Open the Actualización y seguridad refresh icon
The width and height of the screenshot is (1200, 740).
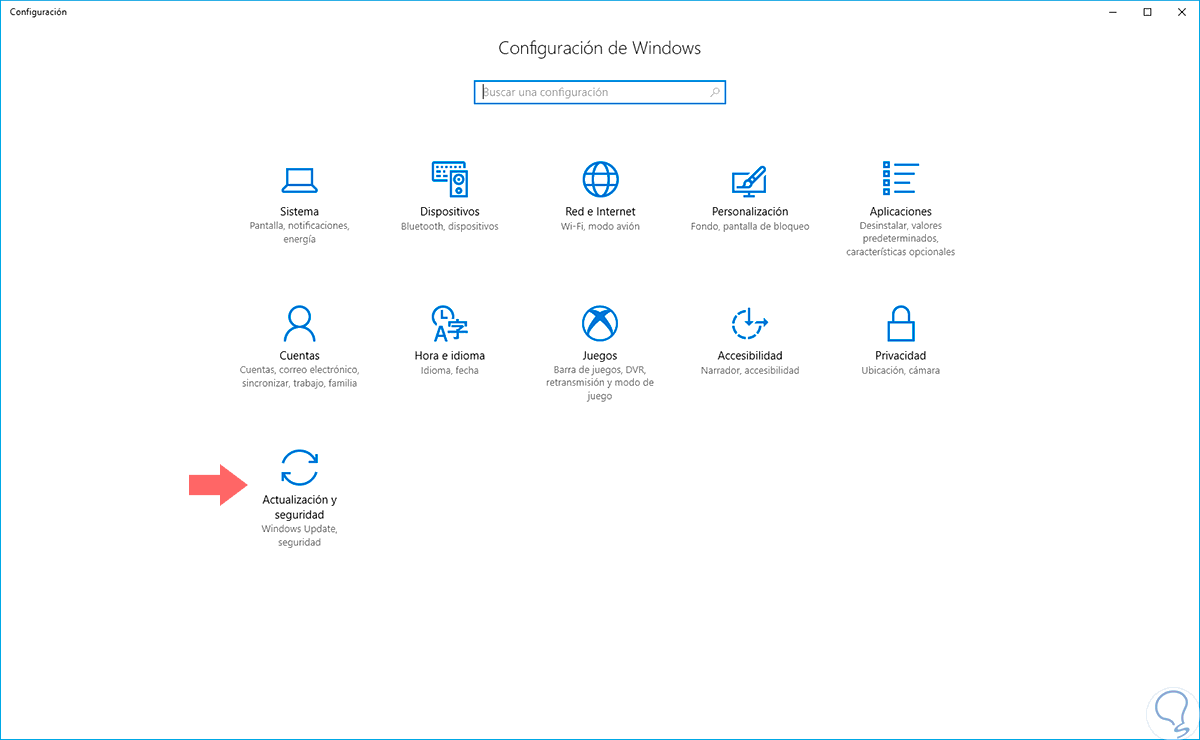point(300,467)
